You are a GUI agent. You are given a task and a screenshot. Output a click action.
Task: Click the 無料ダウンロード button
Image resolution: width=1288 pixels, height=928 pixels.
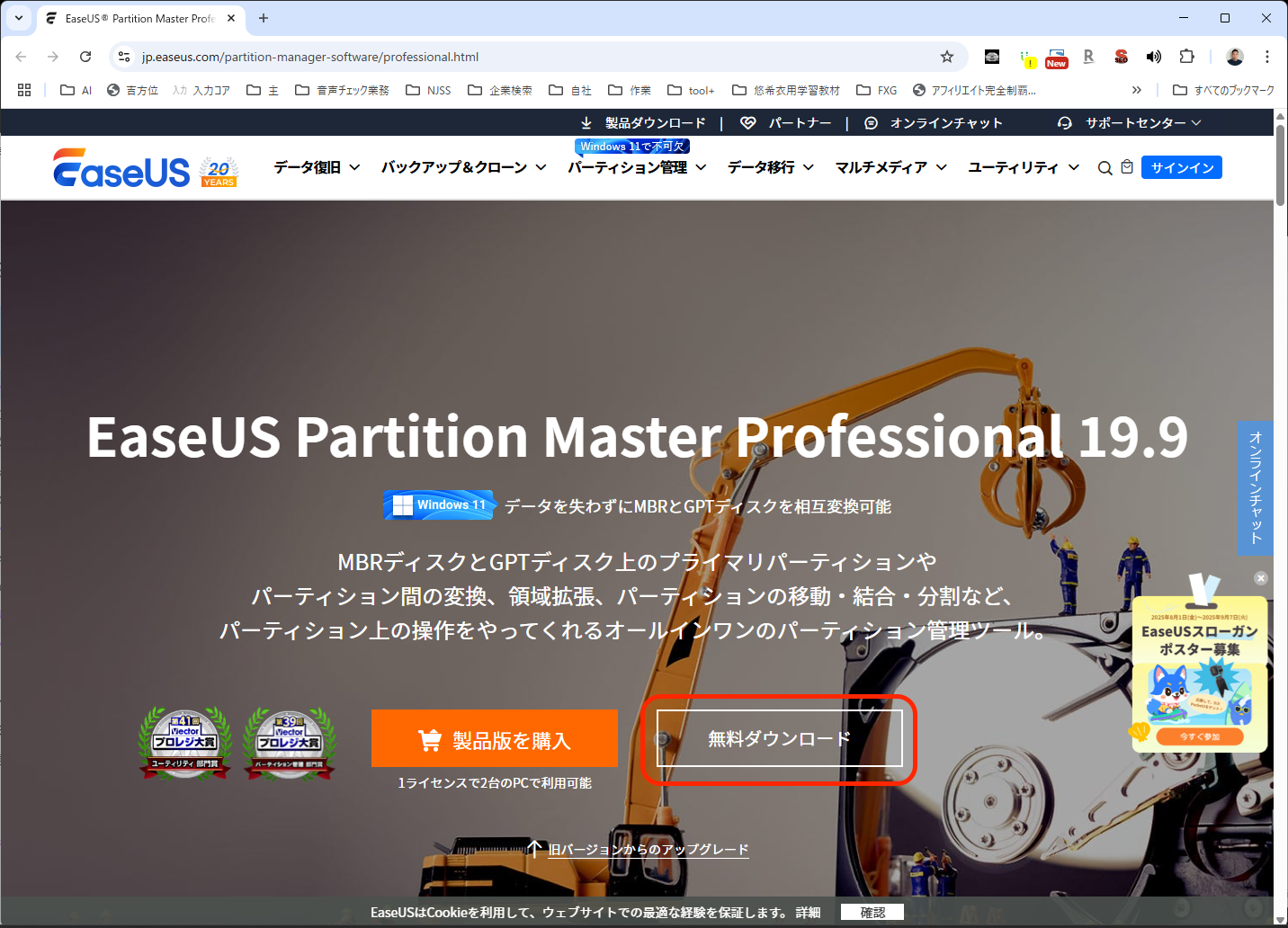click(779, 739)
